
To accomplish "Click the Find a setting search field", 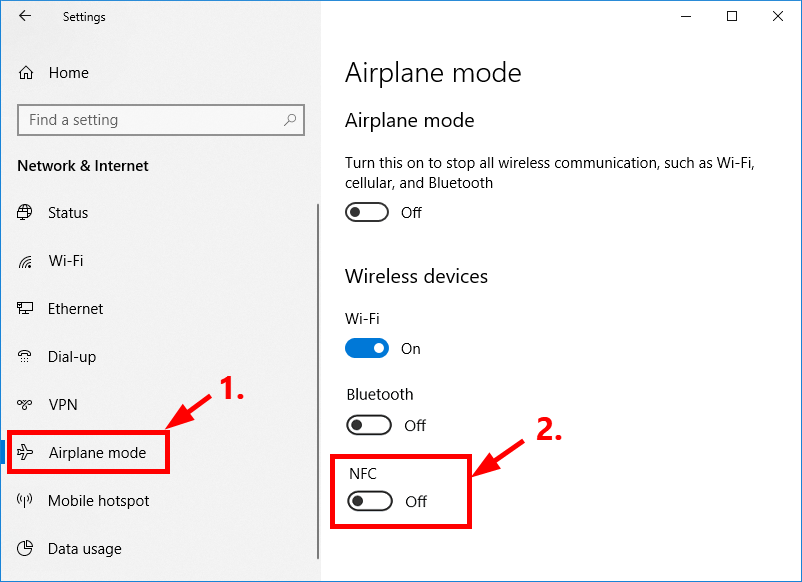I will coord(140,119).
